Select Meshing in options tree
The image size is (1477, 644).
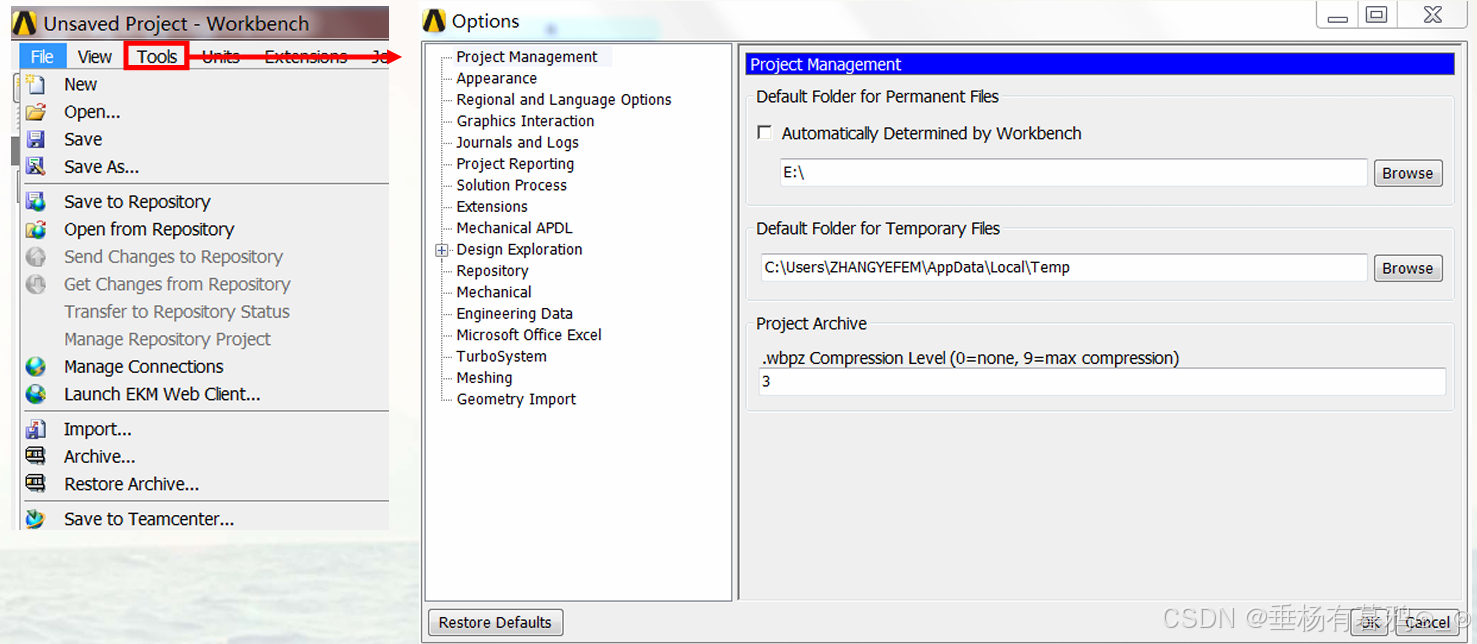pyautogui.click(x=484, y=378)
